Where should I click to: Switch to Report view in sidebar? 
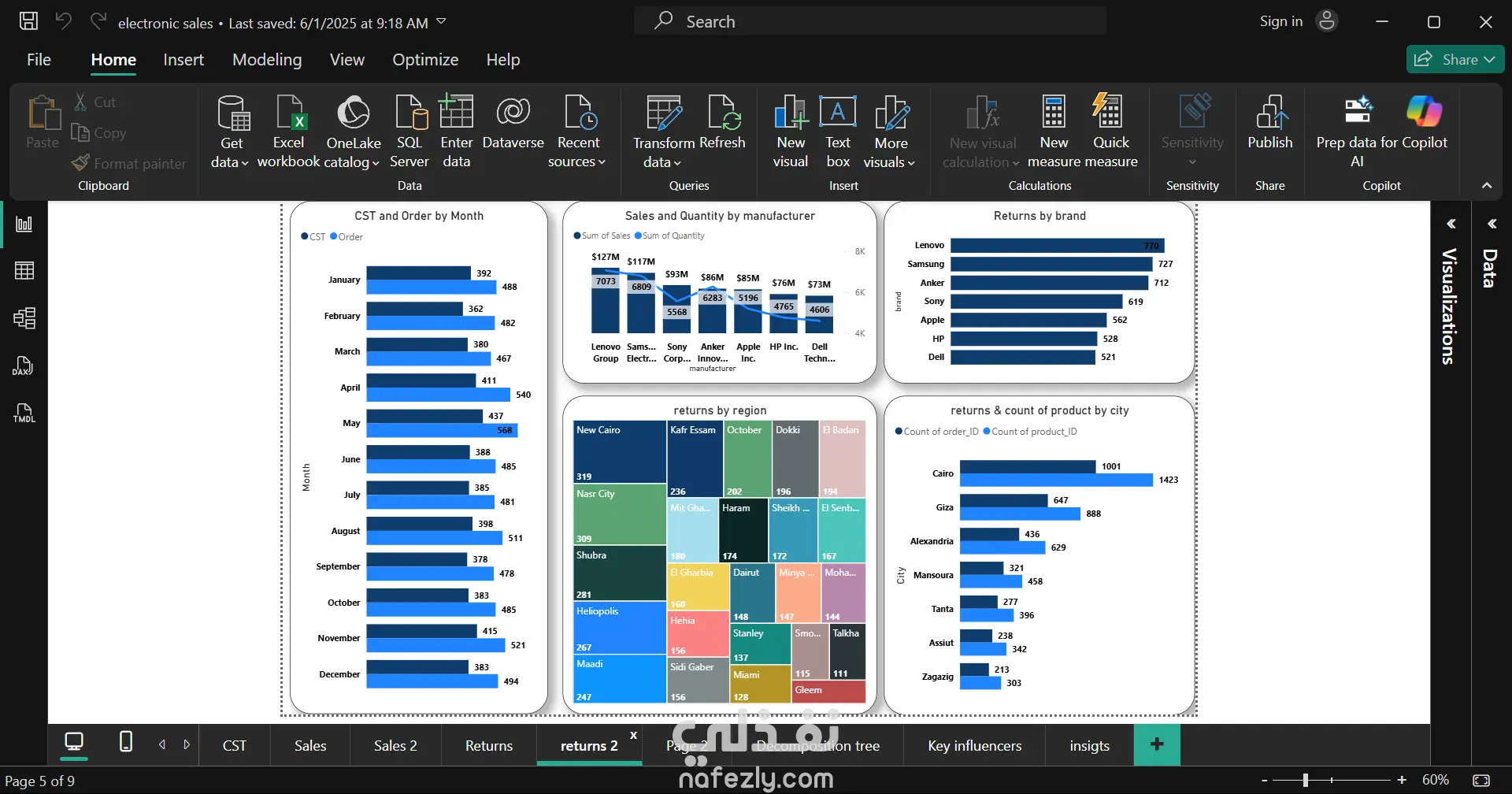pyautogui.click(x=24, y=224)
